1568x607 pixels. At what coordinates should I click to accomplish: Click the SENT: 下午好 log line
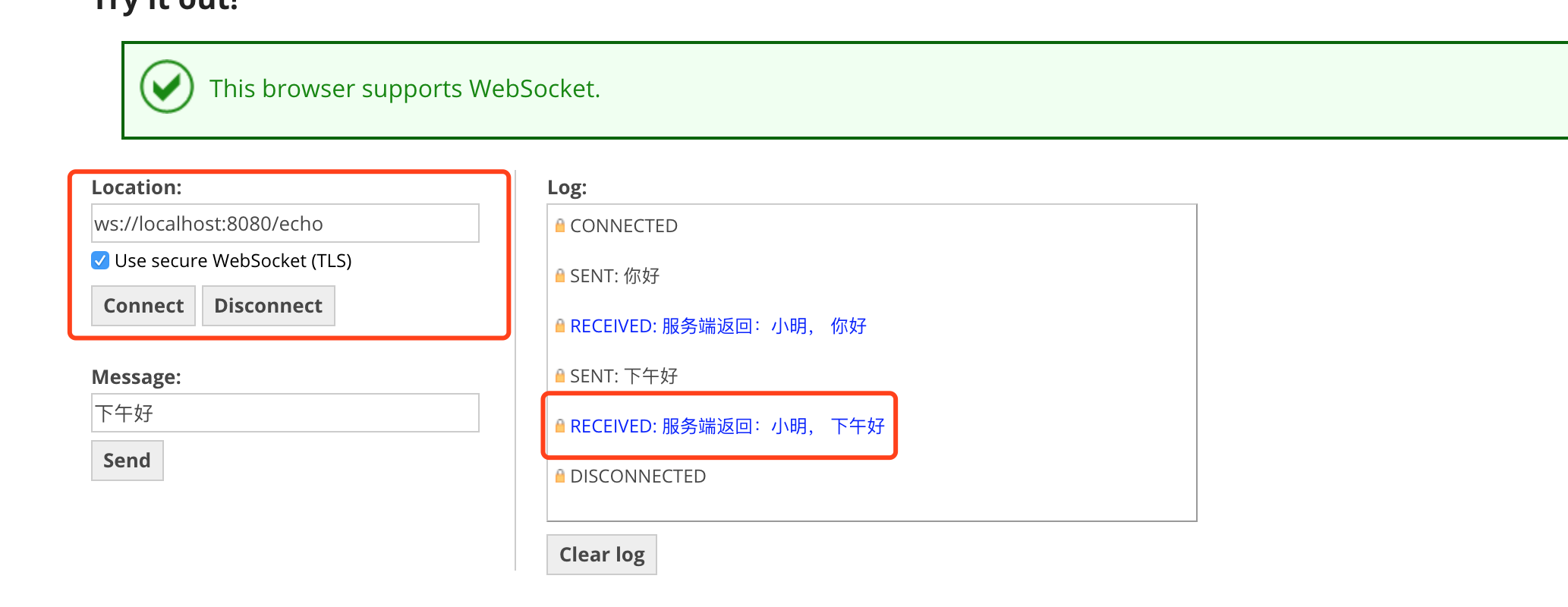pyautogui.click(x=623, y=376)
